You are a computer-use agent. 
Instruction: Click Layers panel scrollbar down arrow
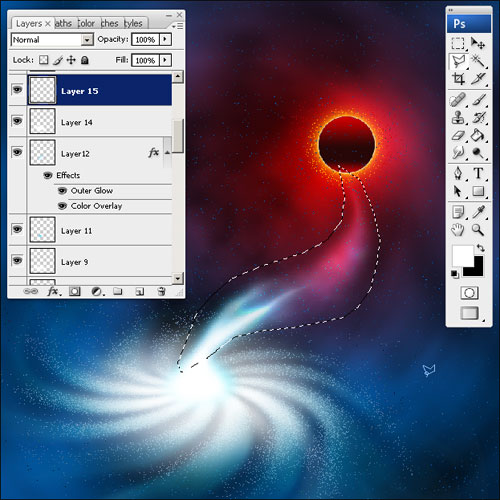(178, 278)
